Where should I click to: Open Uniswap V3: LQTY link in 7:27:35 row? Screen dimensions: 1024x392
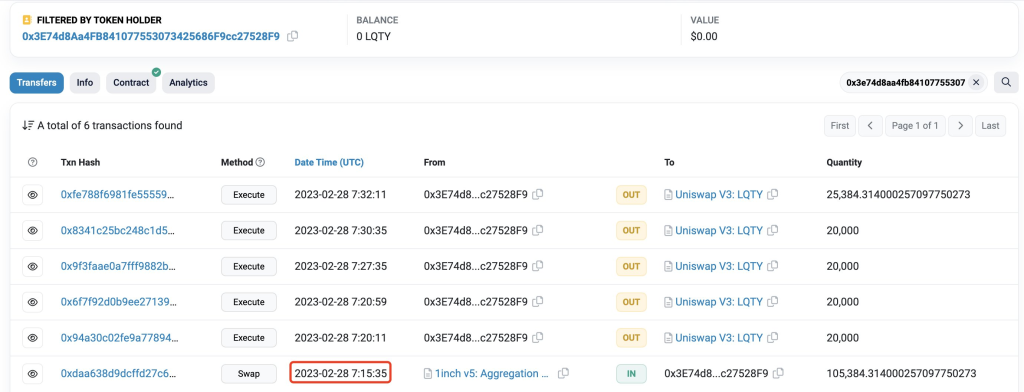click(718, 267)
